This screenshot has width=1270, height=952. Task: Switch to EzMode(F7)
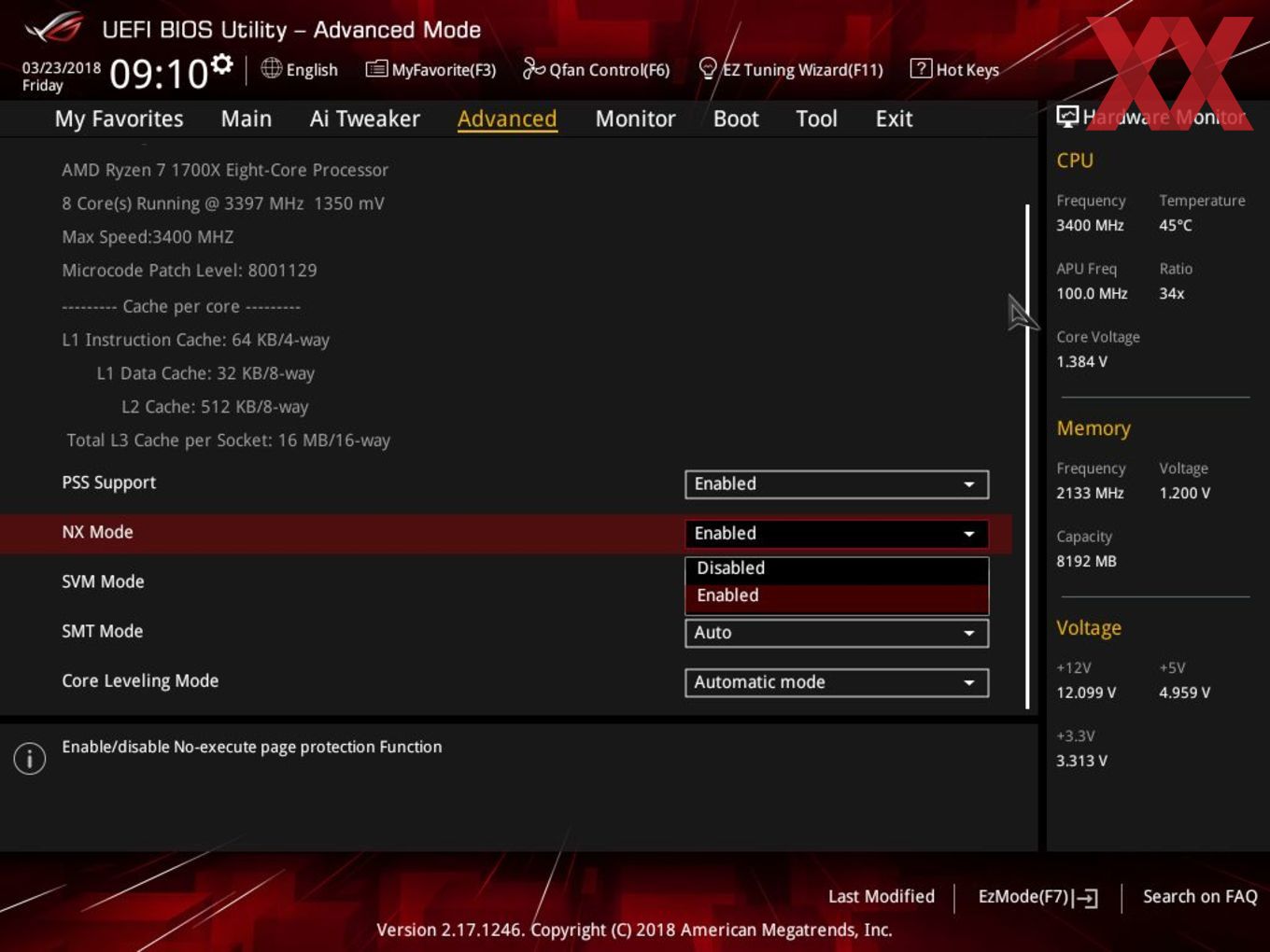click(x=1037, y=897)
